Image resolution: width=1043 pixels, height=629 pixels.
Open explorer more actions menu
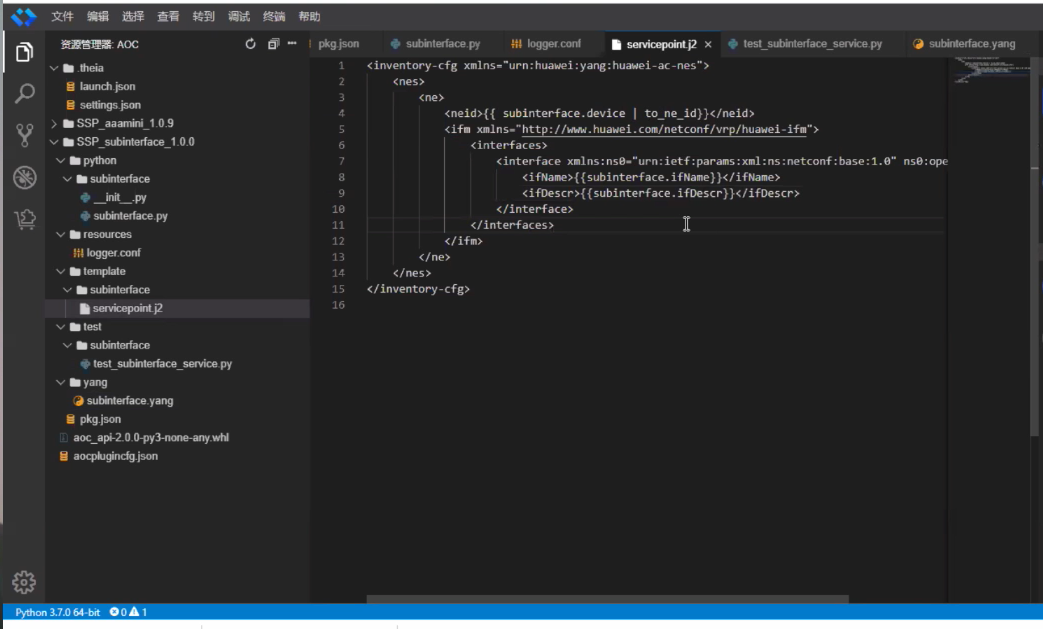coord(292,43)
